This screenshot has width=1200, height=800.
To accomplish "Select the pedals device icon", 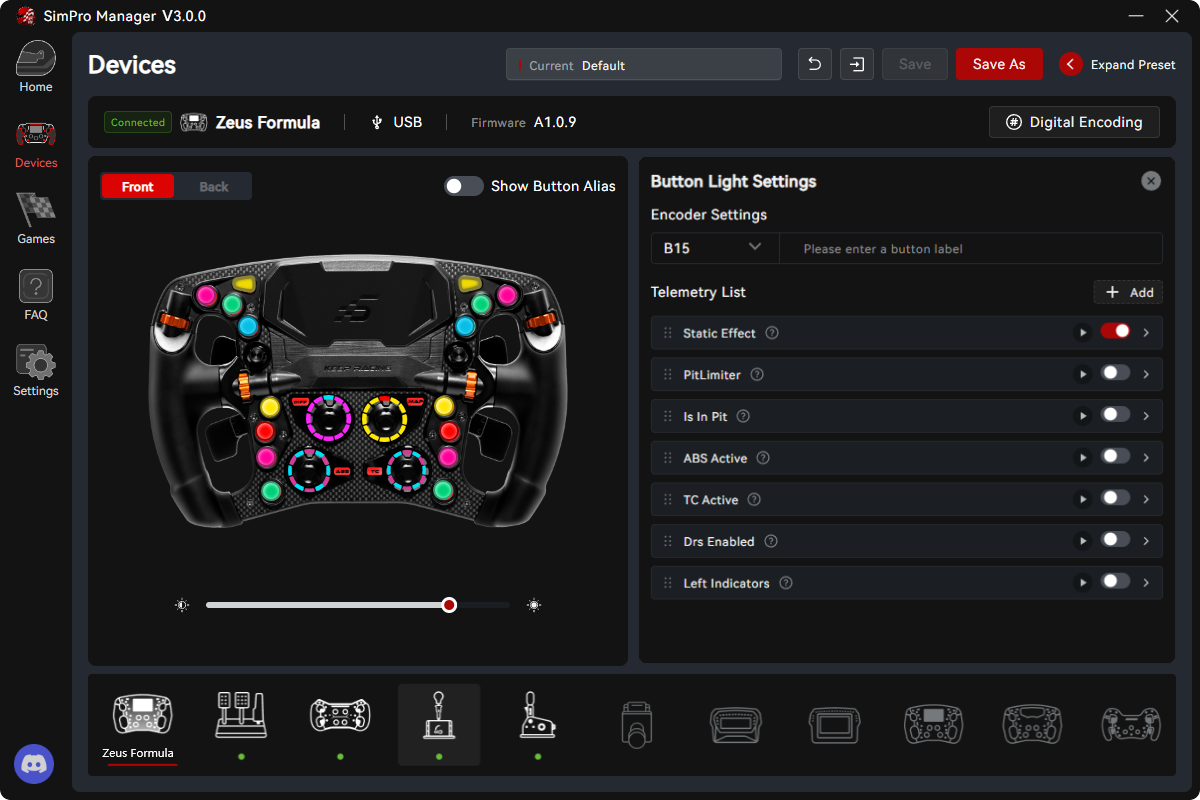I will click(241, 716).
